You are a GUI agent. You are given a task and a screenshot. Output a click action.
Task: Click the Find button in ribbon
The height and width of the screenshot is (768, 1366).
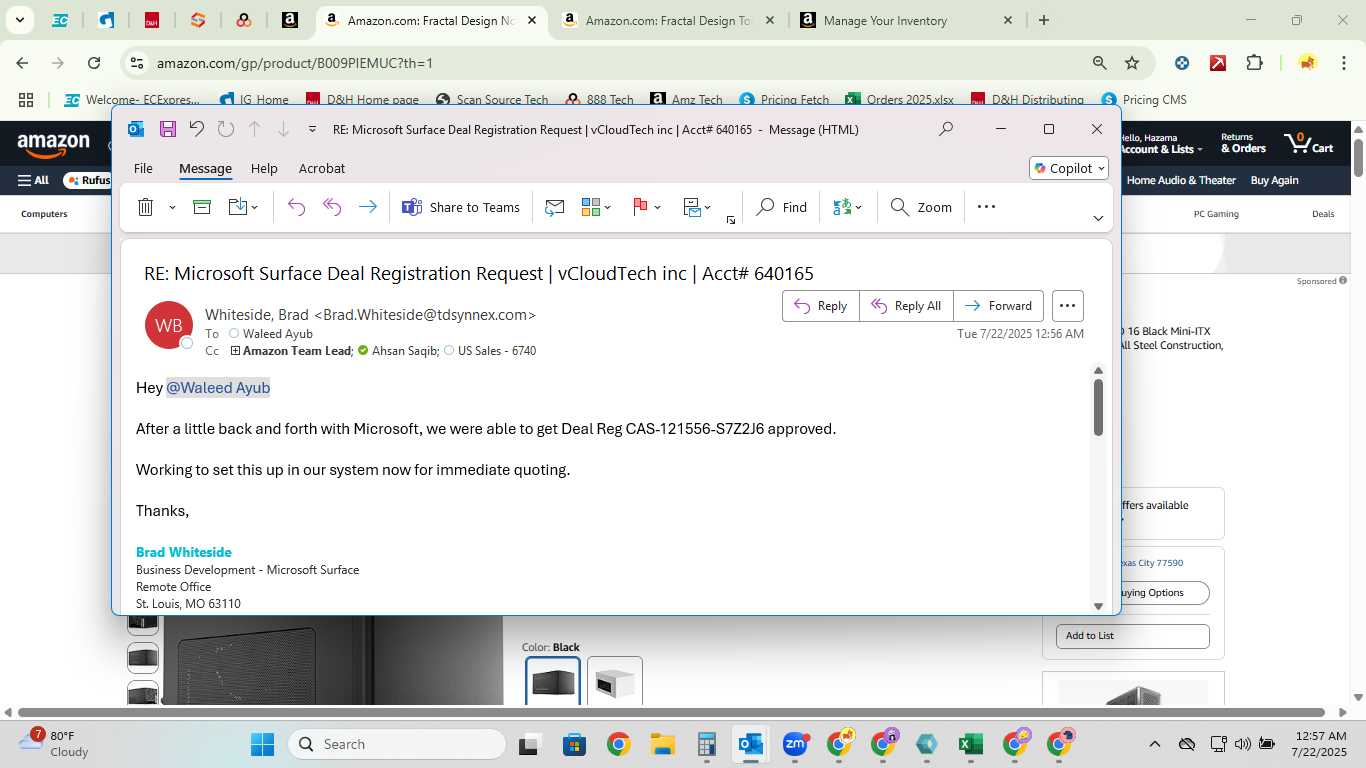[x=782, y=207]
